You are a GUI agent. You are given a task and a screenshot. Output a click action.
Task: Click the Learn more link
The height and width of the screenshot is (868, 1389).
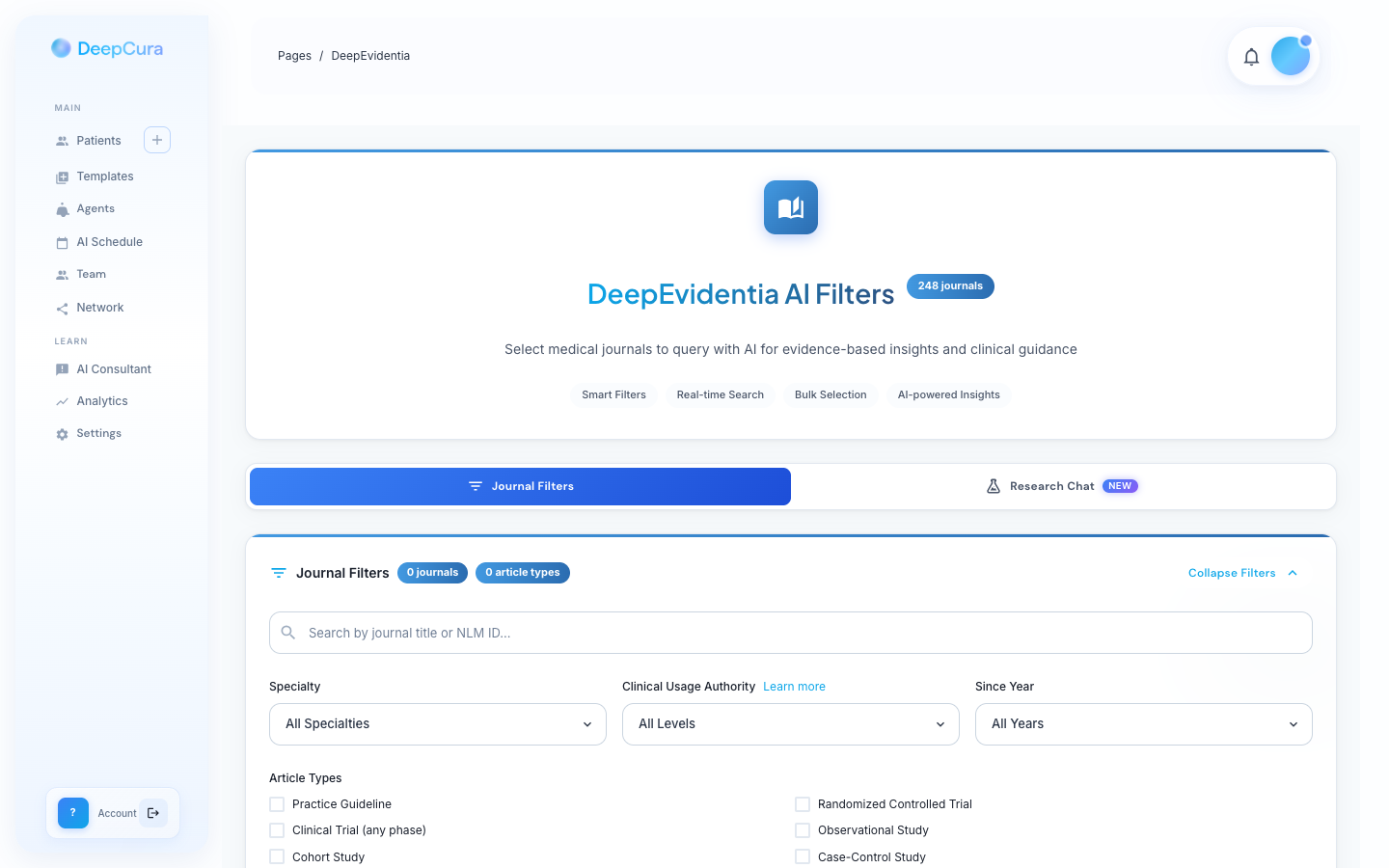coord(794,687)
